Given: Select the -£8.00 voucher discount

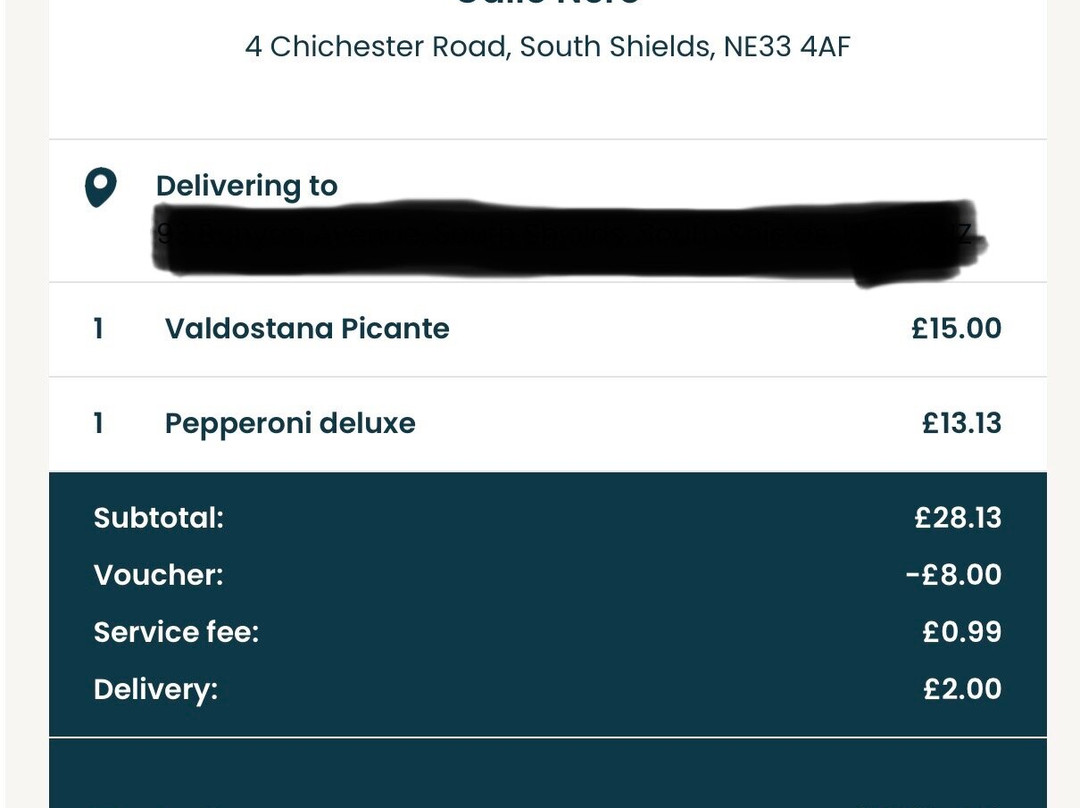Looking at the screenshot, I should pyautogui.click(x=953, y=575).
